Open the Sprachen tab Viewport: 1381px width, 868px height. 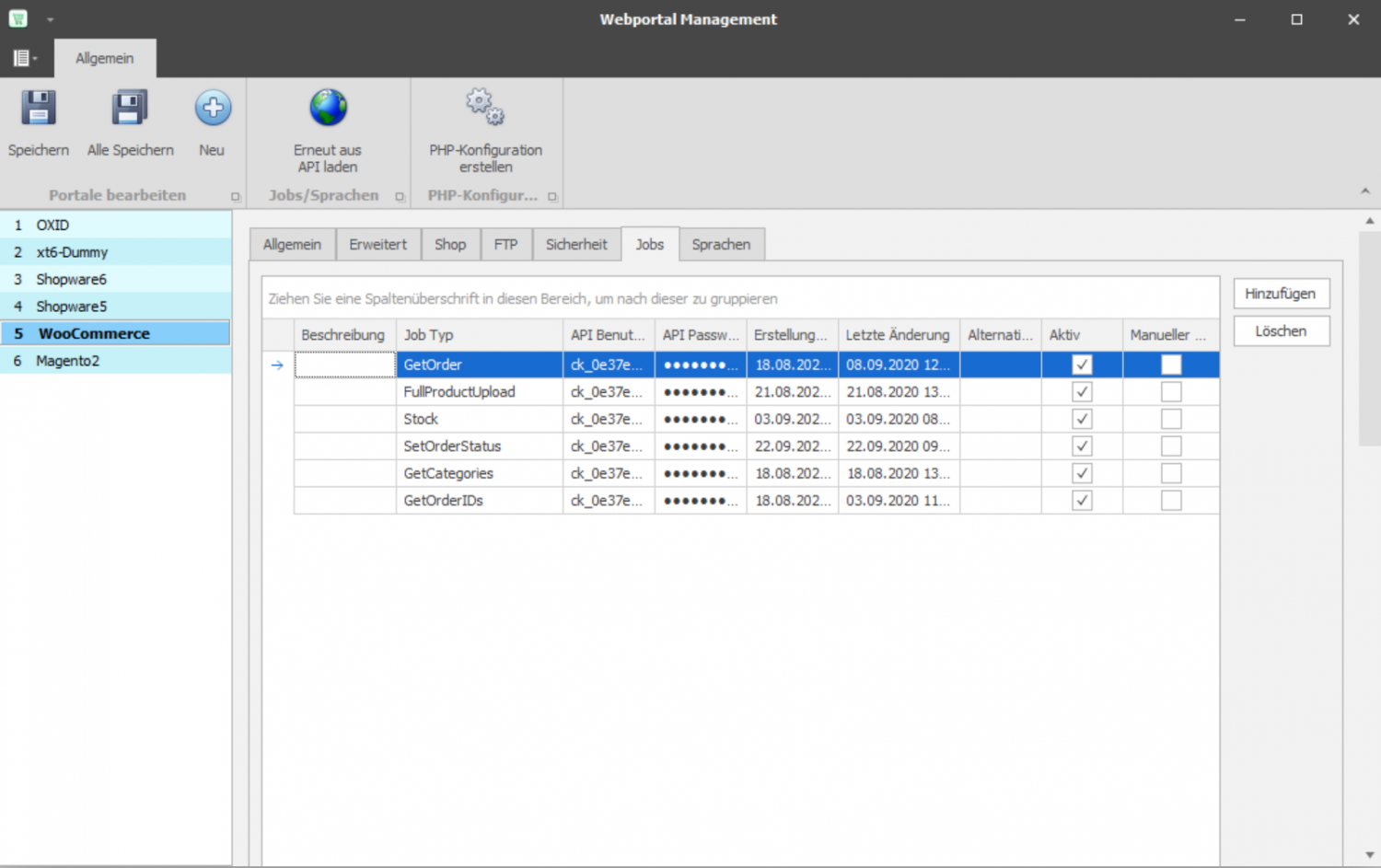pos(721,245)
